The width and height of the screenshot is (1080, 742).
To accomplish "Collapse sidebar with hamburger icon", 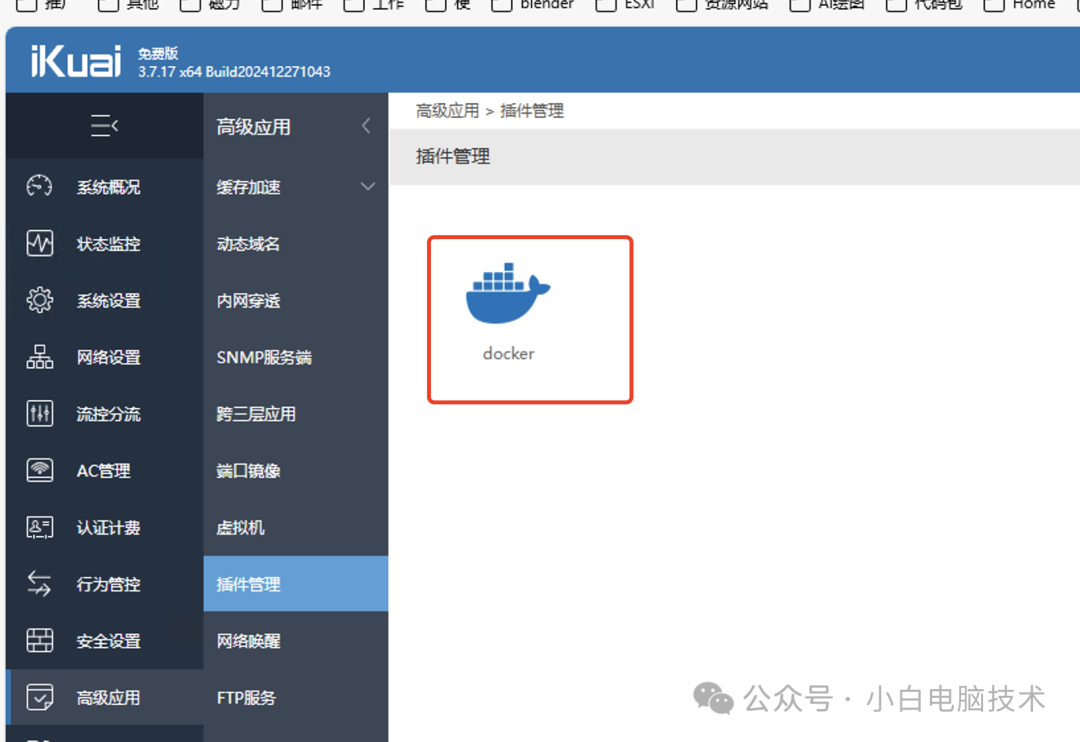I will [105, 125].
